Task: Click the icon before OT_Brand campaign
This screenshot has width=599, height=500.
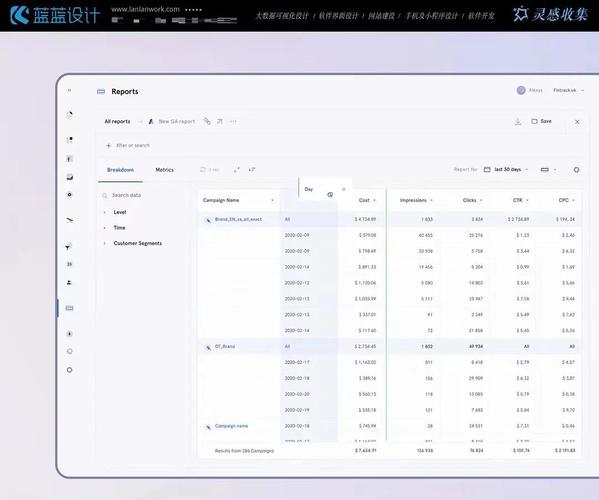Action: (208, 347)
